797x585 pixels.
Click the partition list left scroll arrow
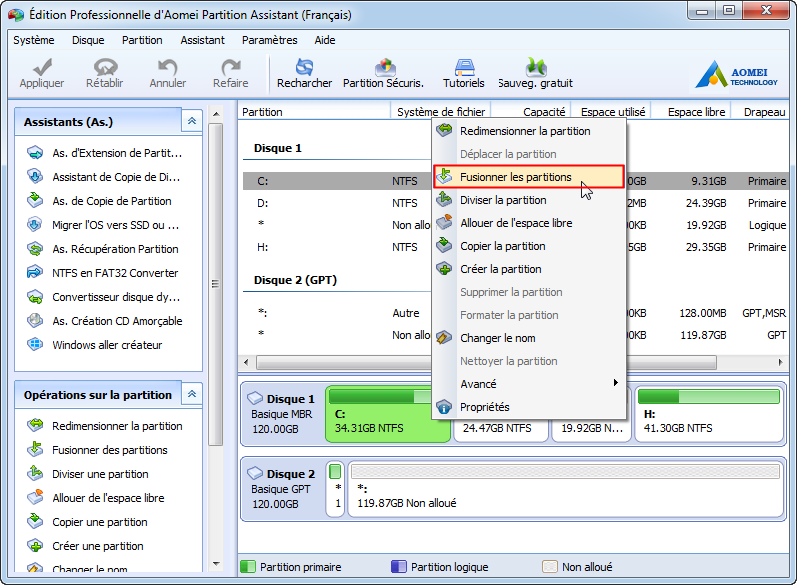[x=247, y=362]
